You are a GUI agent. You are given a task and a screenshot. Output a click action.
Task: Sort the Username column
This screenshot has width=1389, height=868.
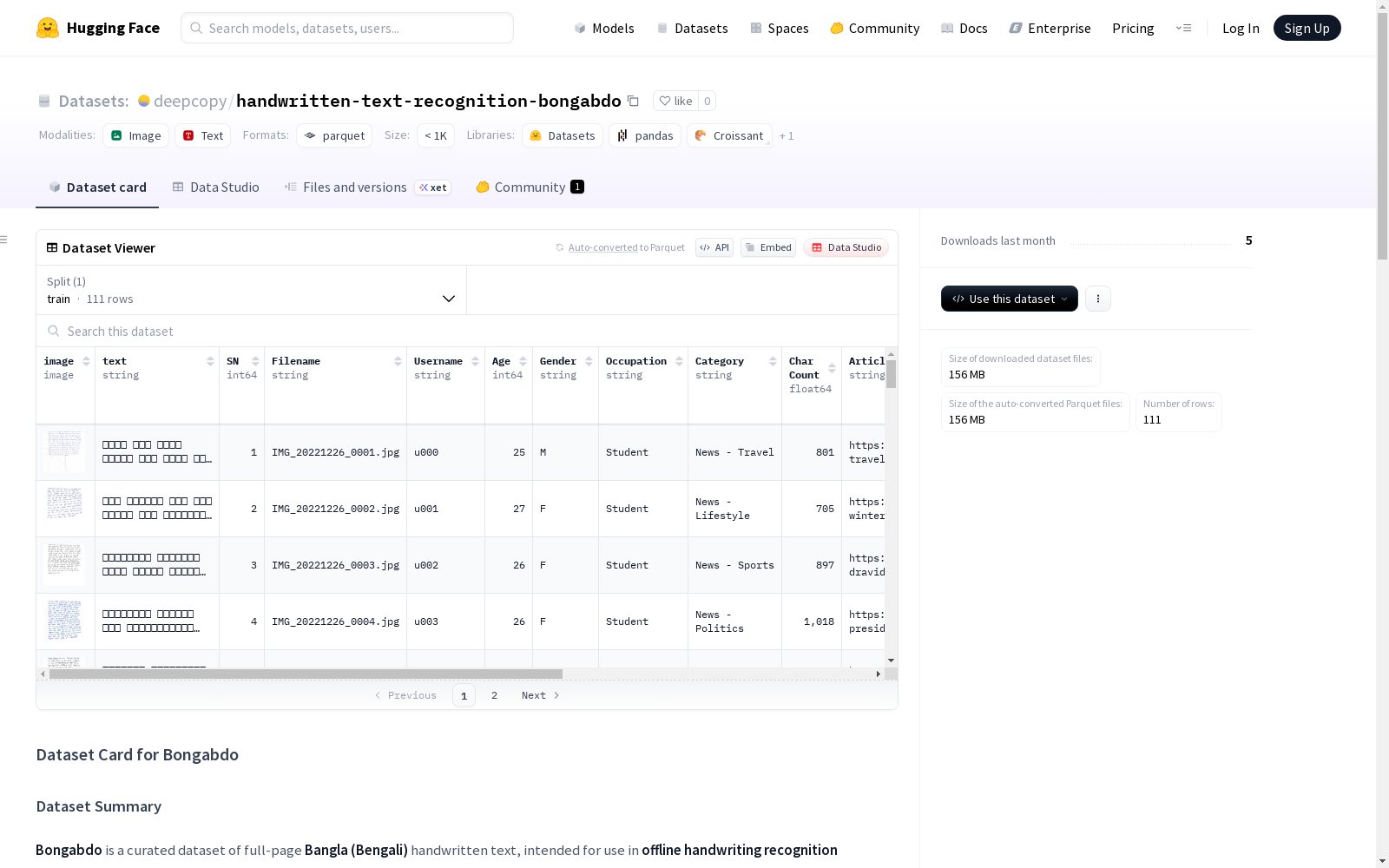point(475,361)
